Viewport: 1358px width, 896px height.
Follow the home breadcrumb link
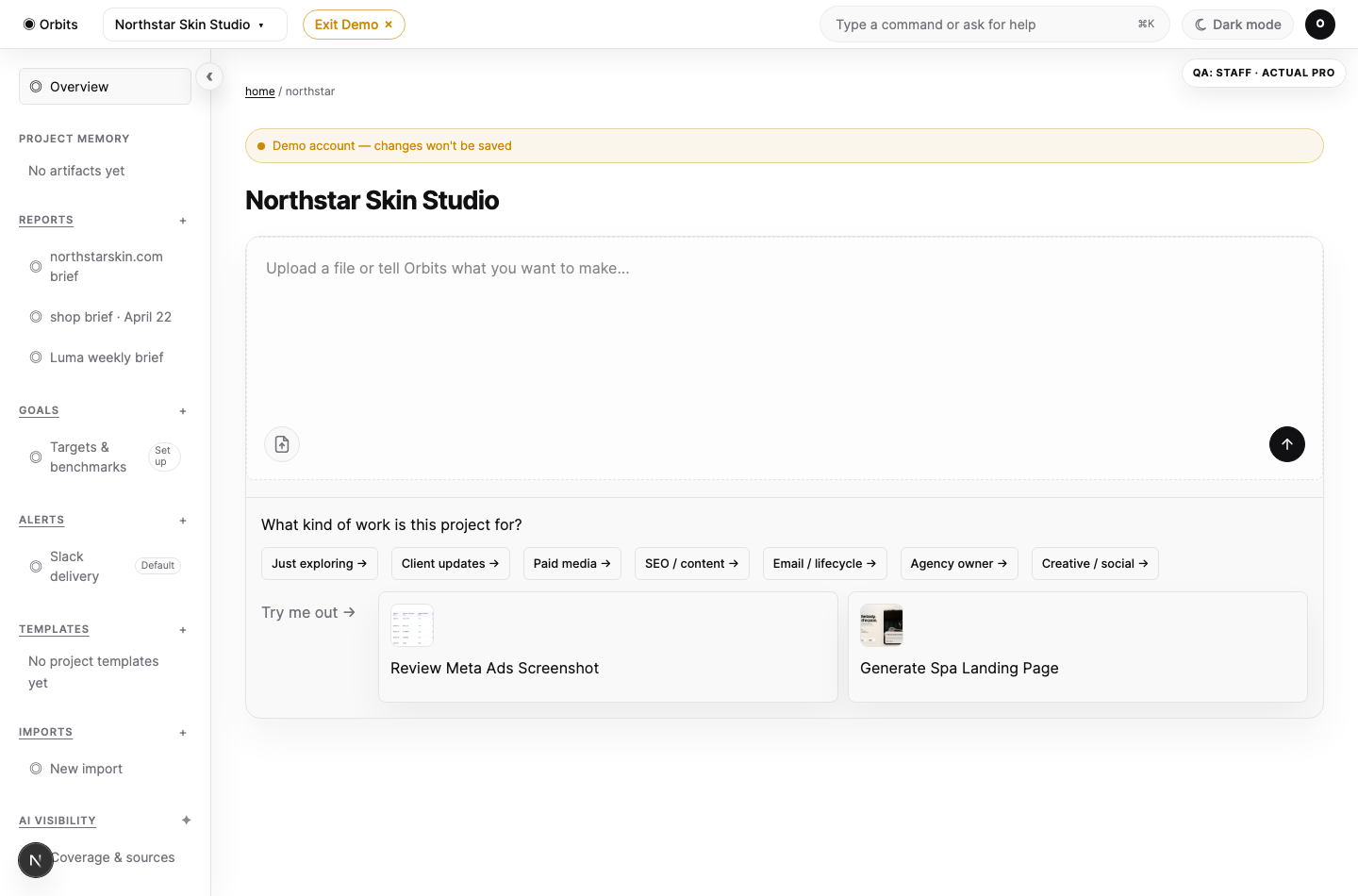pyautogui.click(x=260, y=91)
